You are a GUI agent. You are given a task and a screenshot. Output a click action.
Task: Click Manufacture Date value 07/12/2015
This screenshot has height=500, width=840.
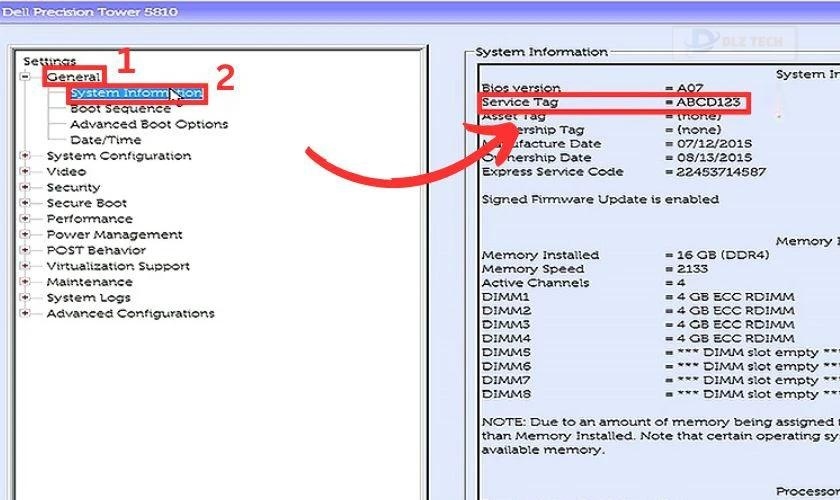point(714,144)
